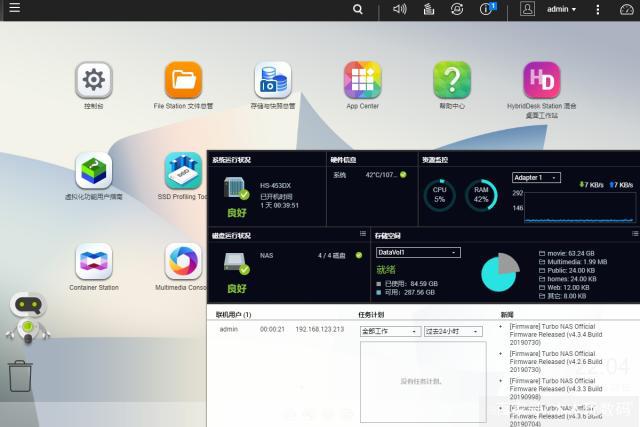Open the volume control speaker icon
The image size is (640, 427).
coord(400,9)
